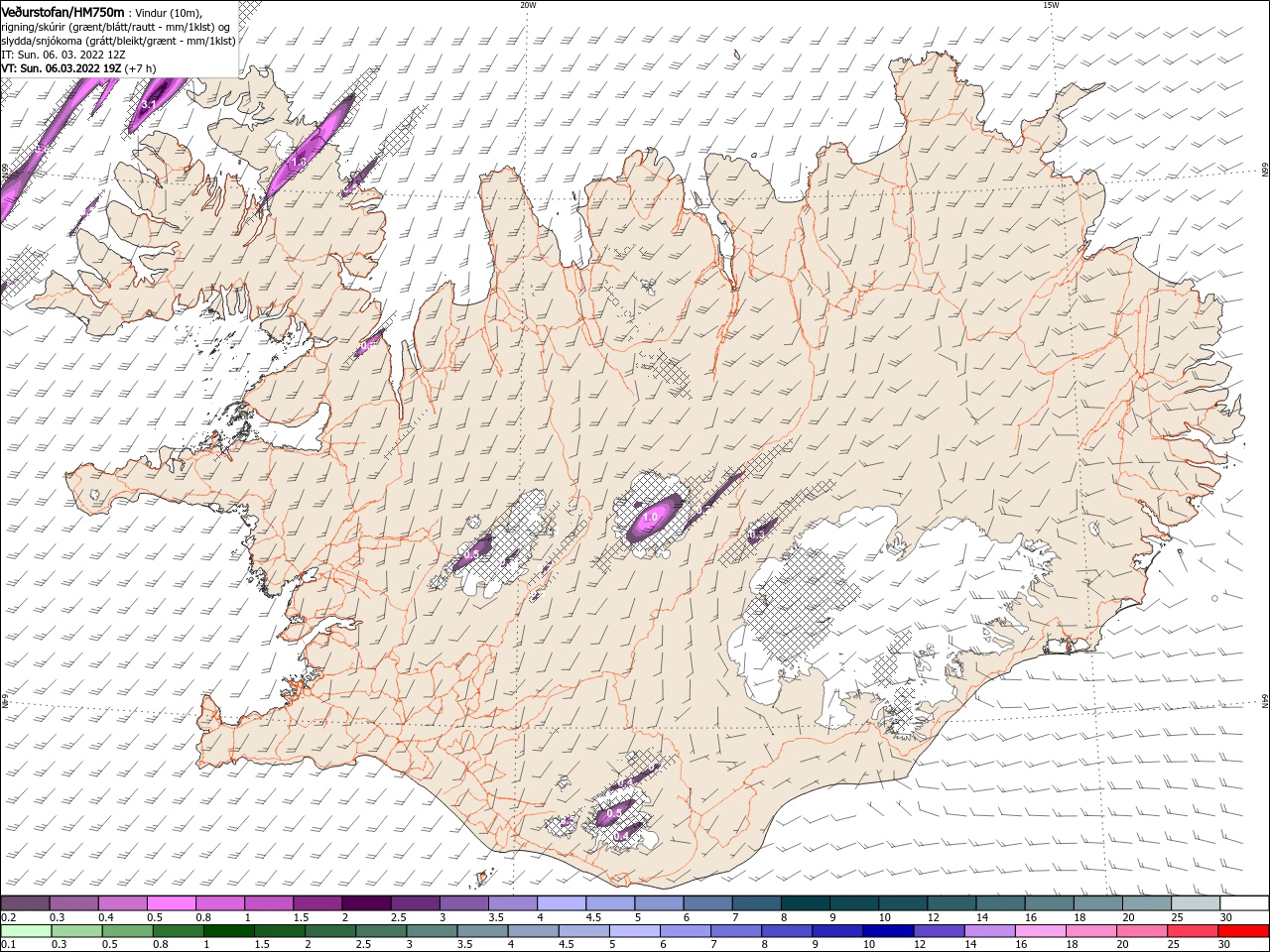Pick the white snow swatch after 30
Viewport: 1270px width, 952px height.
1244,903
